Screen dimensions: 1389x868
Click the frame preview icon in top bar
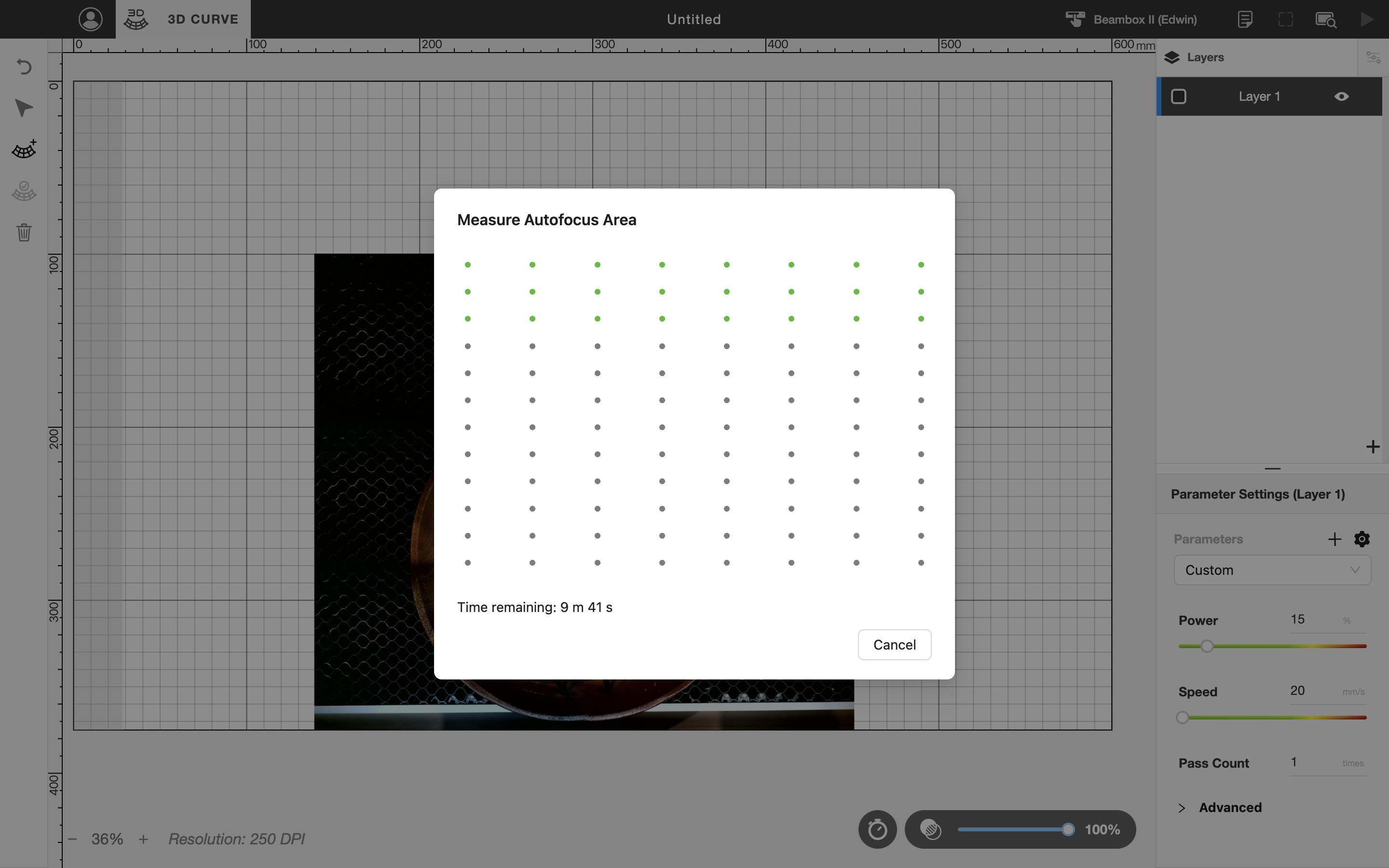click(x=1286, y=19)
